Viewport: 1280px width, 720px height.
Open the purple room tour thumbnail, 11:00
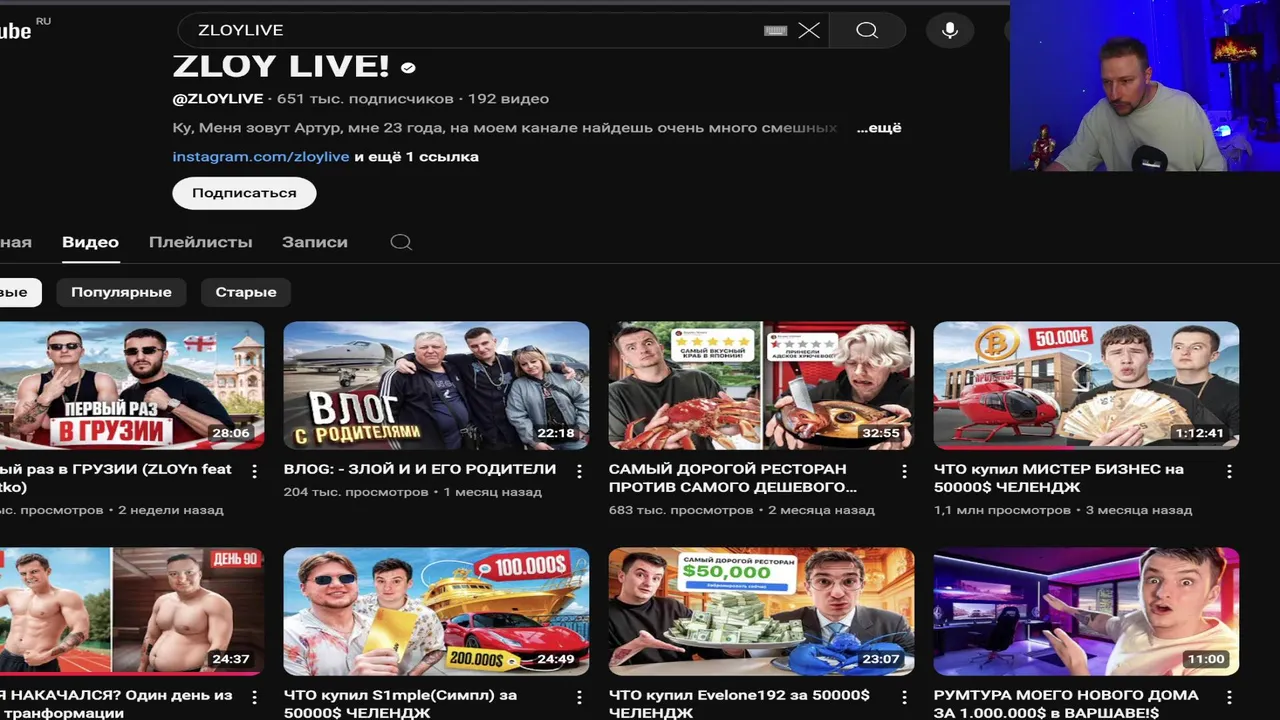(x=1086, y=611)
